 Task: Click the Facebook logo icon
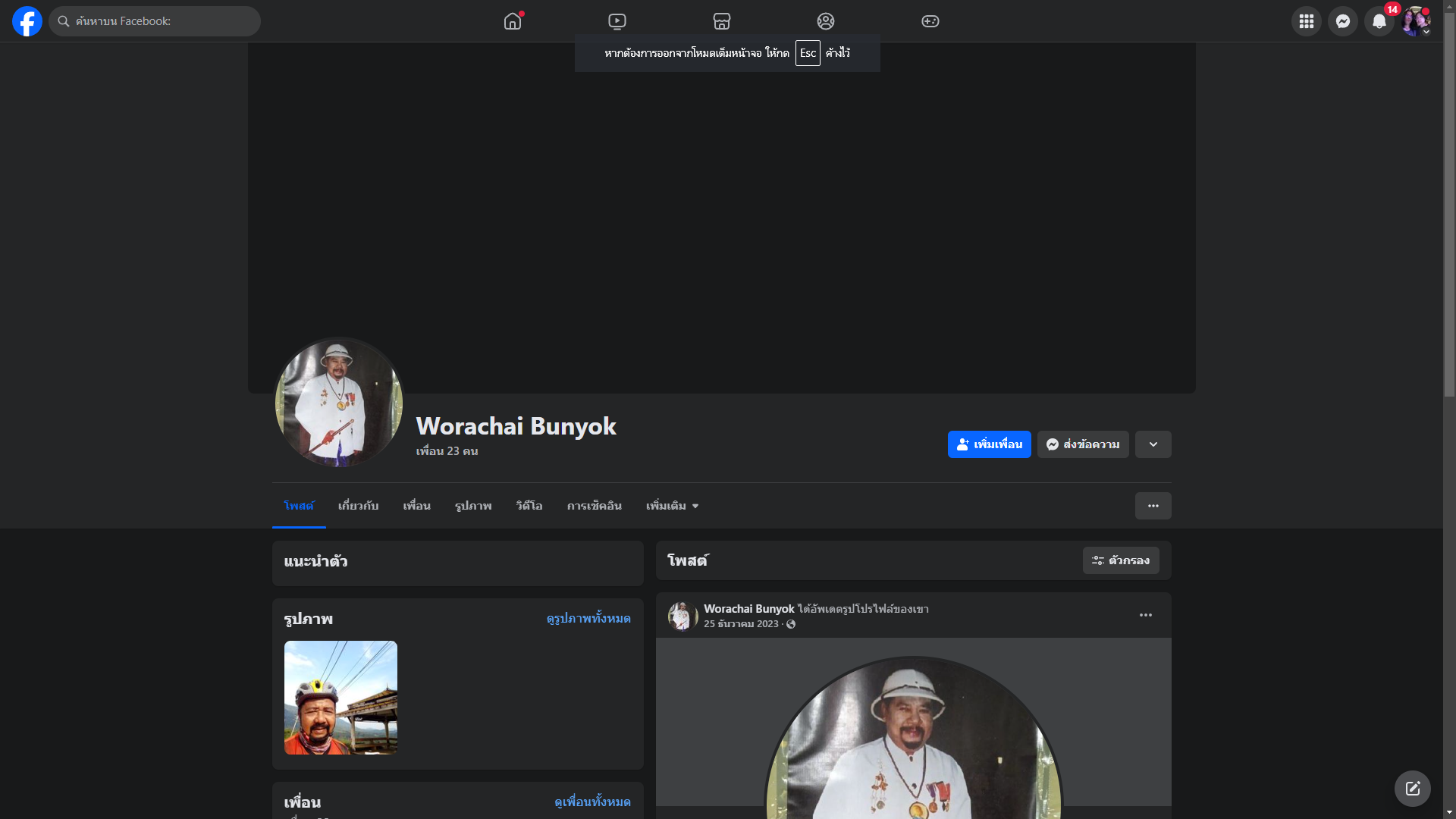coord(27,21)
